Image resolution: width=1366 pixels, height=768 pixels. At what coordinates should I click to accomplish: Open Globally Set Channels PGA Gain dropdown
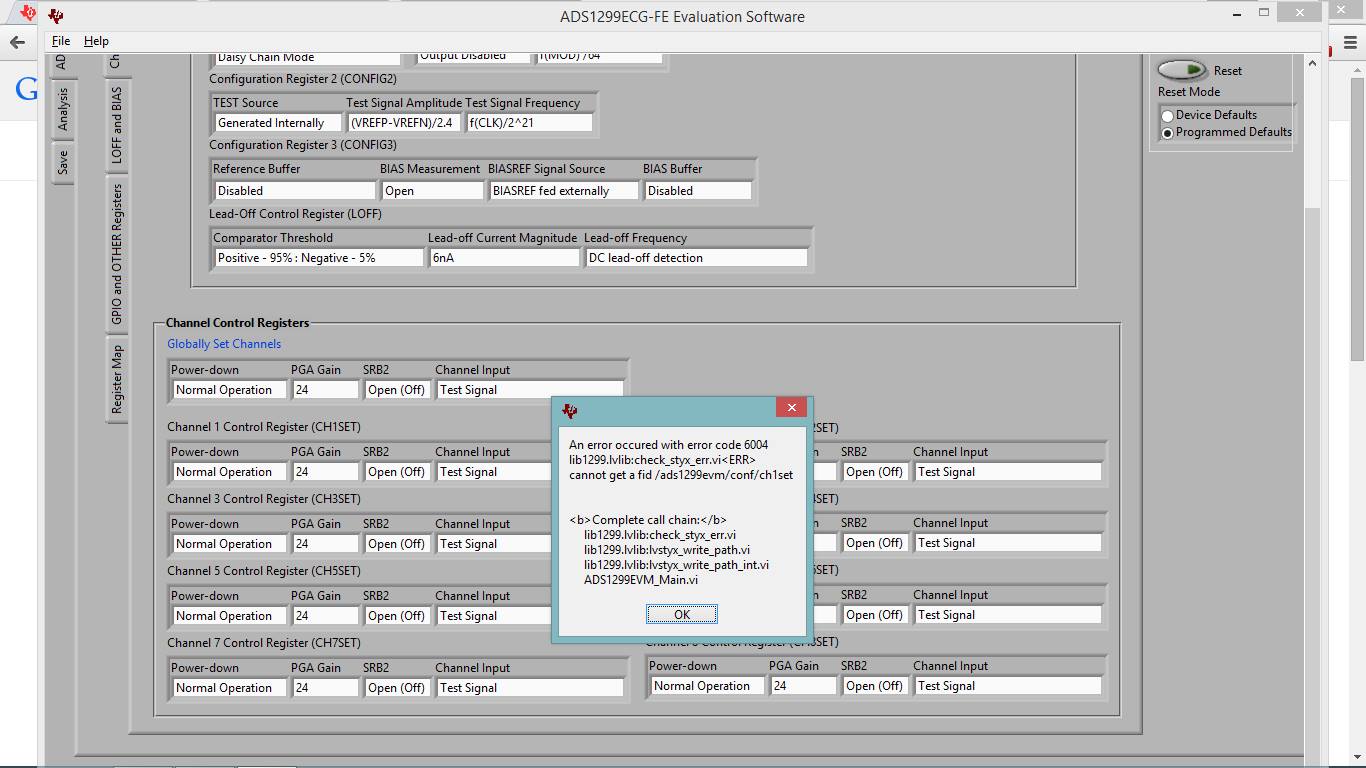click(x=325, y=390)
